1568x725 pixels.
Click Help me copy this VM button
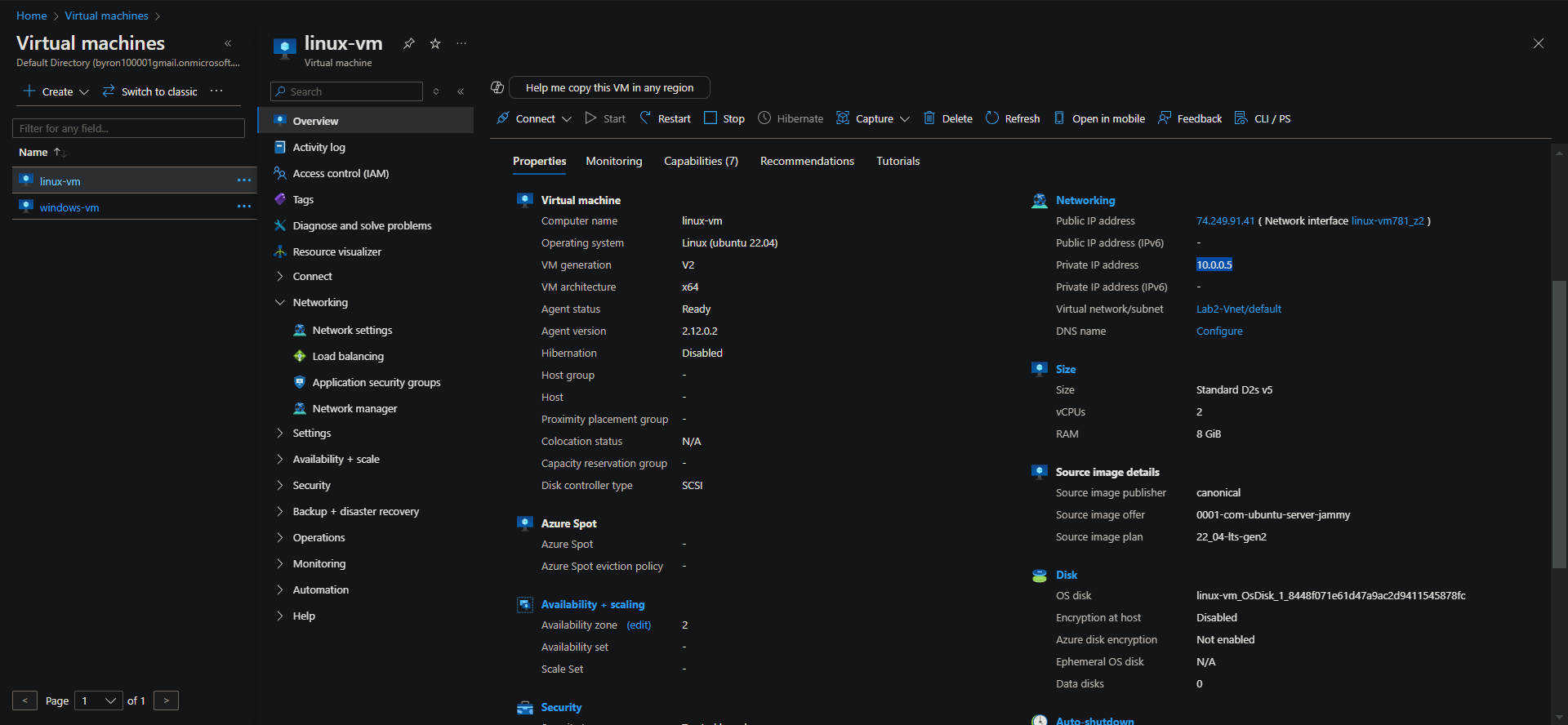pos(609,87)
